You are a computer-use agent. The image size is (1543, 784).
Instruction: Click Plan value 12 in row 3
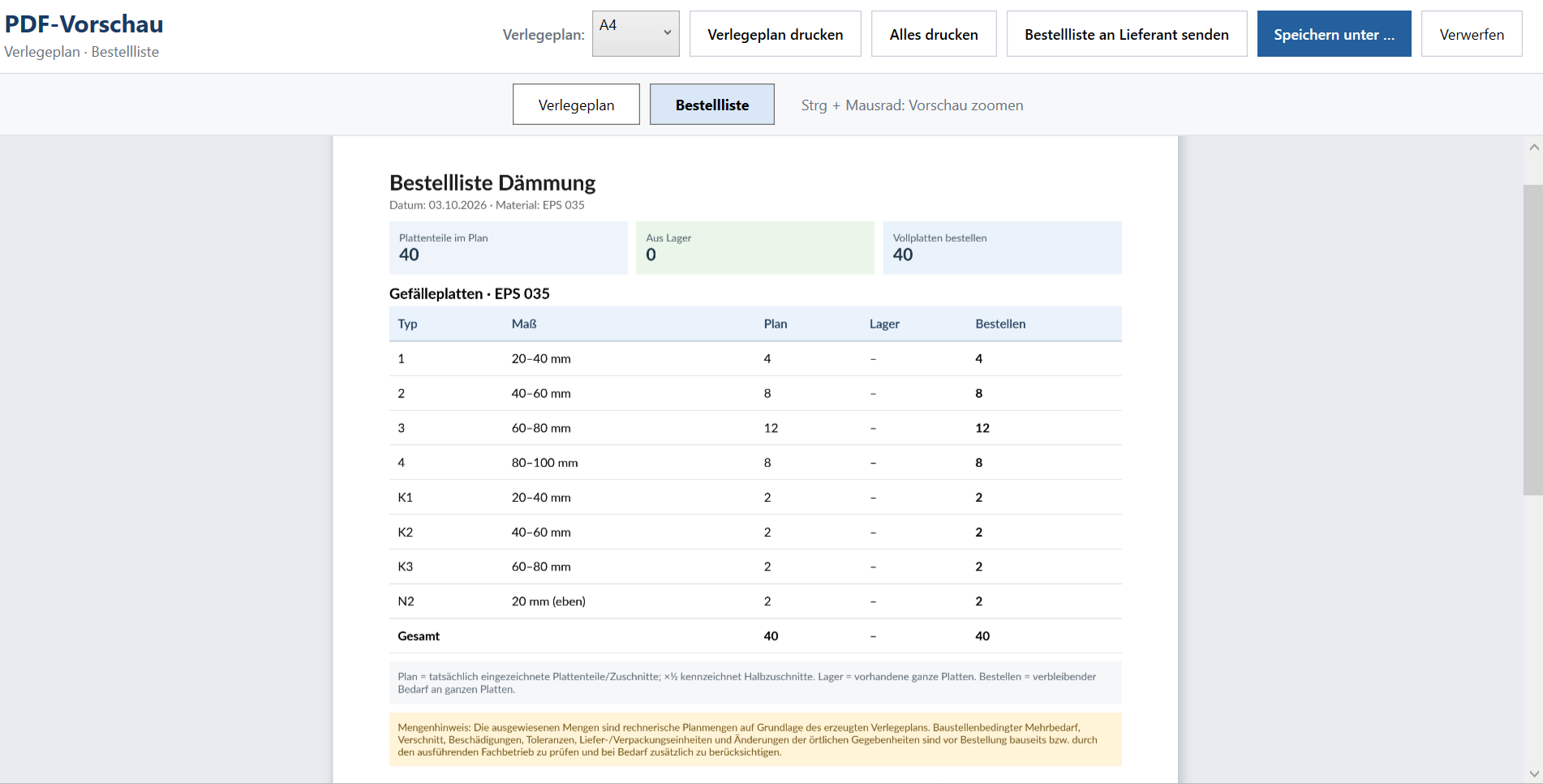771,428
